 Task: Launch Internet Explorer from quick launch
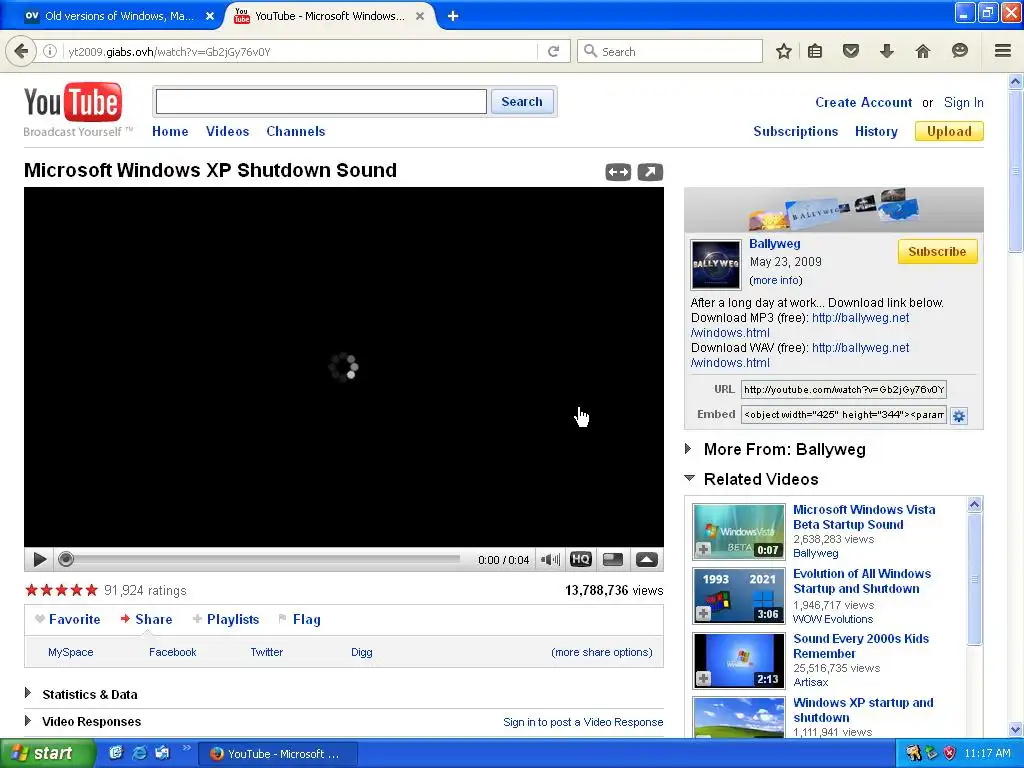139,753
